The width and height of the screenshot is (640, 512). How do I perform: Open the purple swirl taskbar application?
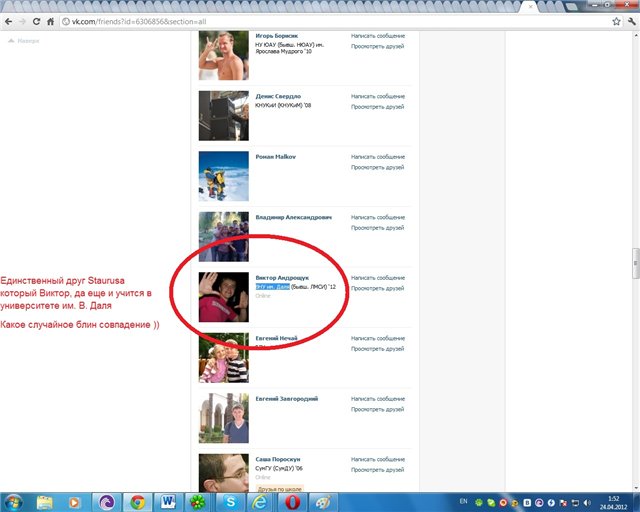coord(107,502)
